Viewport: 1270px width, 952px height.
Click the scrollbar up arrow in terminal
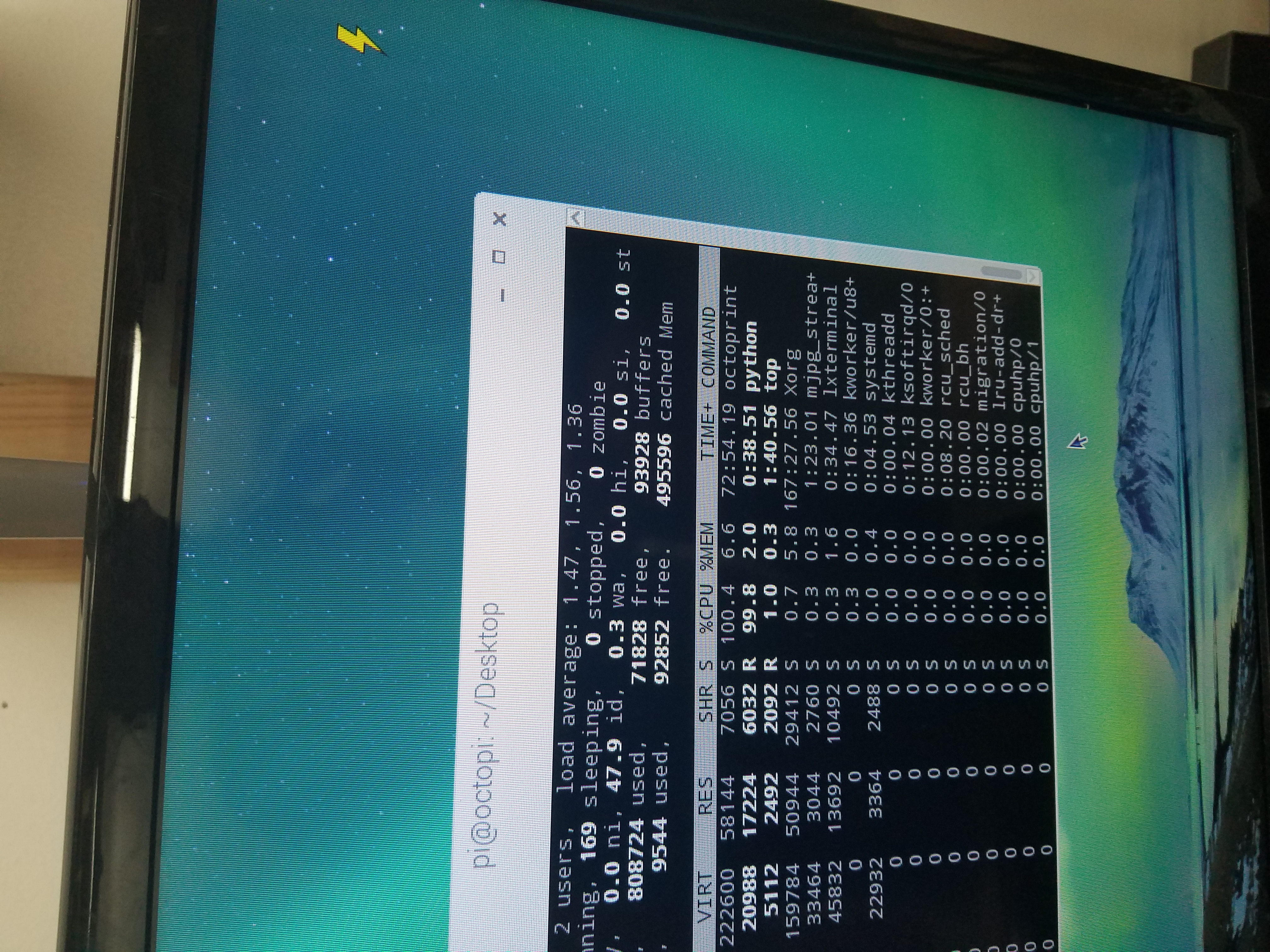(x=576, y=218)
